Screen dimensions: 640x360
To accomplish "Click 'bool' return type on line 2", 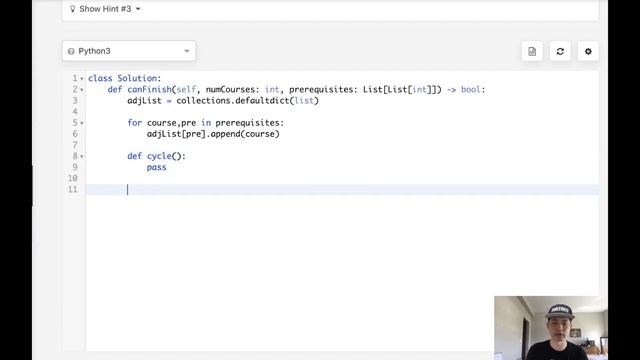I will click(471, 89).
